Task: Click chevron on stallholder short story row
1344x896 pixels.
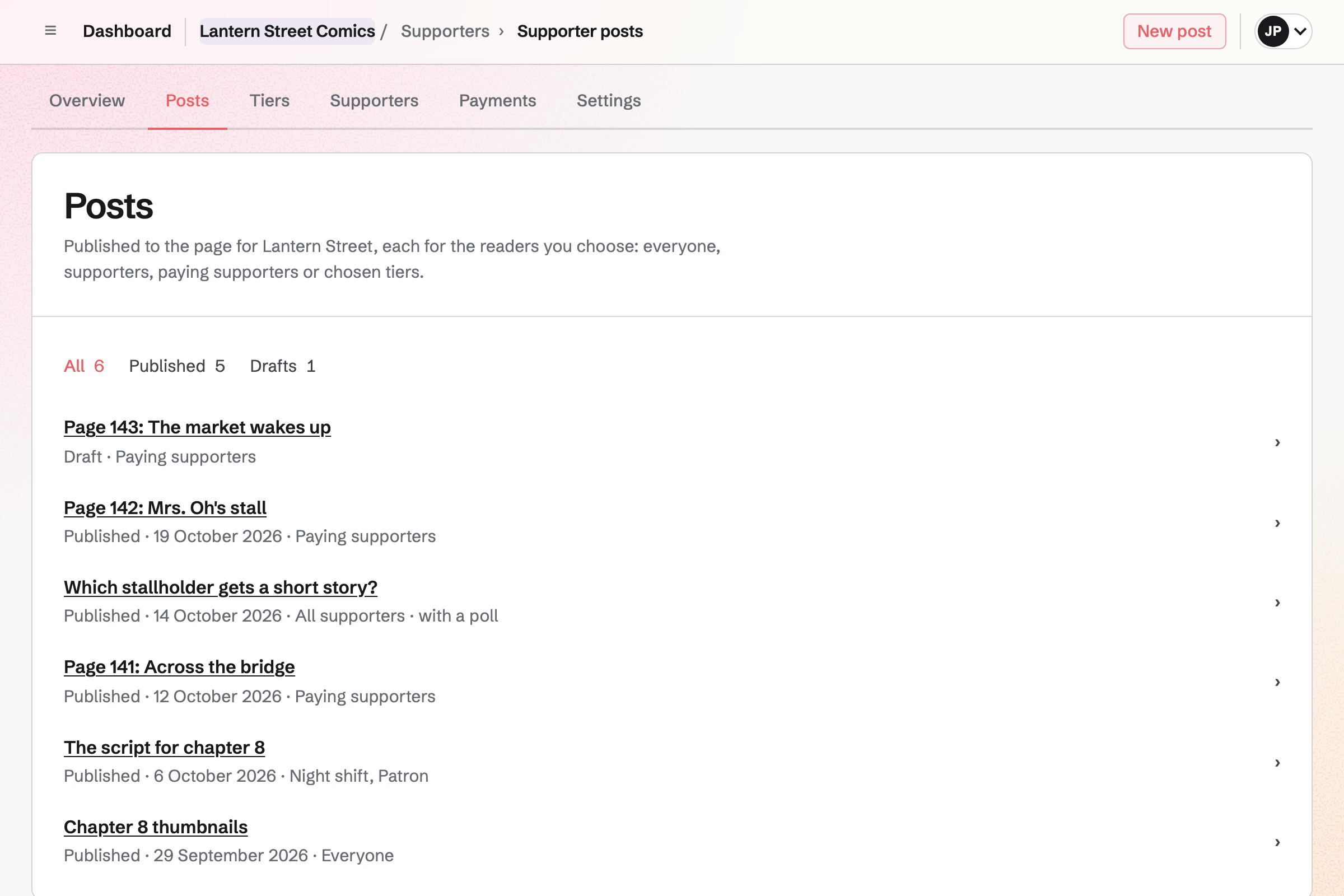Action: (1277, 603)
